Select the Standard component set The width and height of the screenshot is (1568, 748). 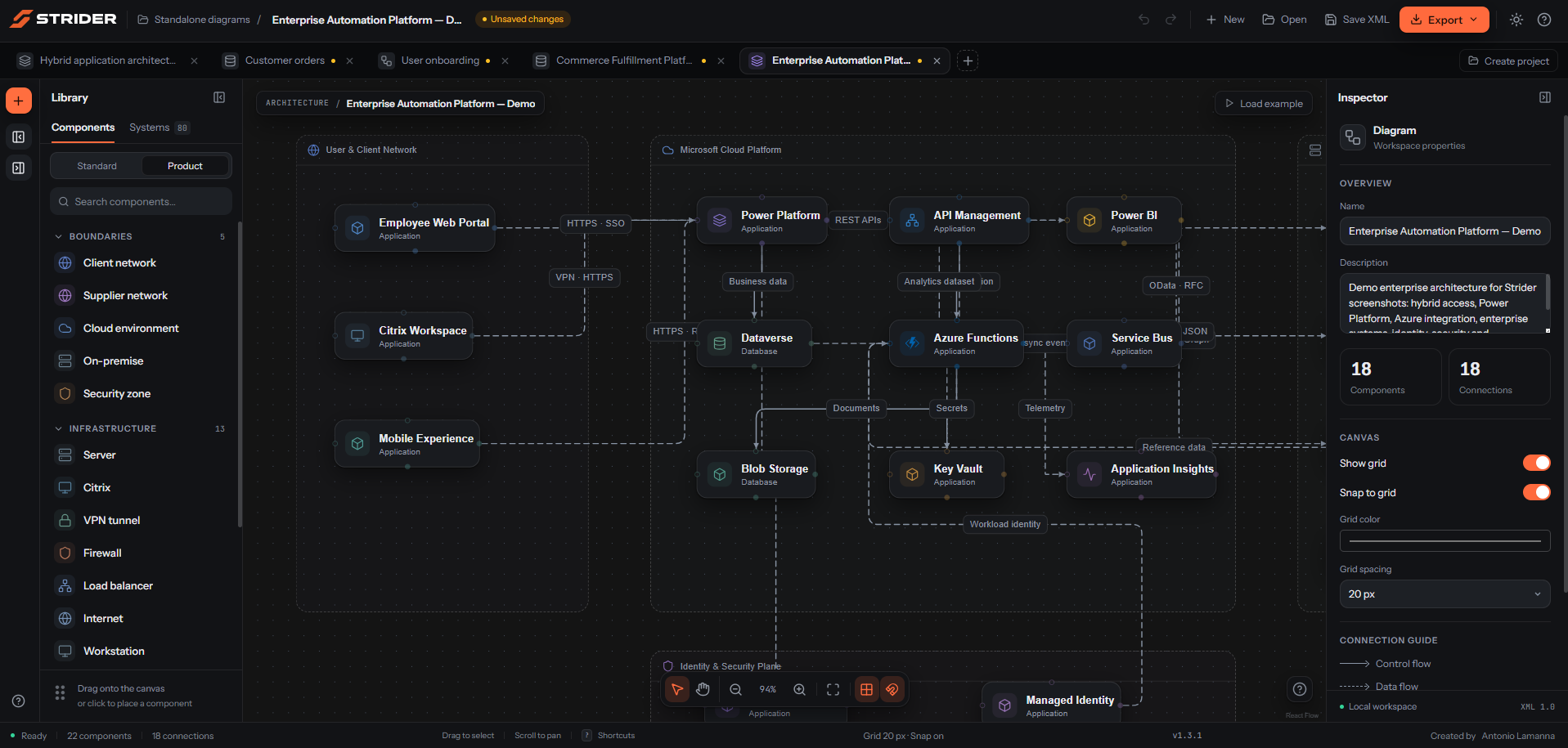pos(97,166)
